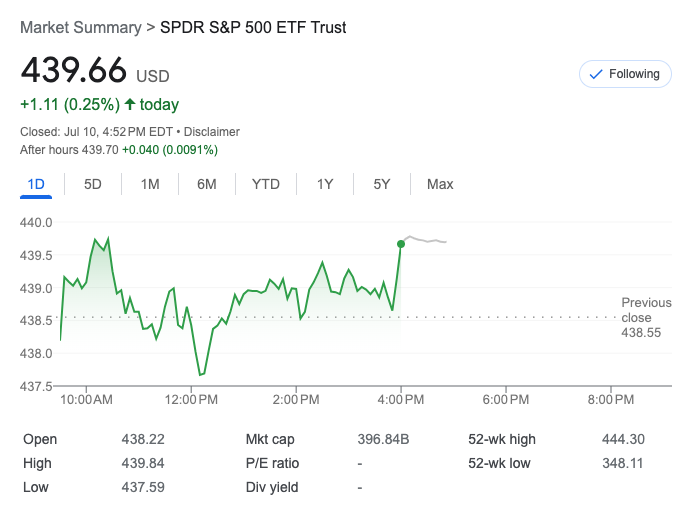Click the Disclaimer link
The width and height of the screenshot is (693, 508).
coord(212,132)
